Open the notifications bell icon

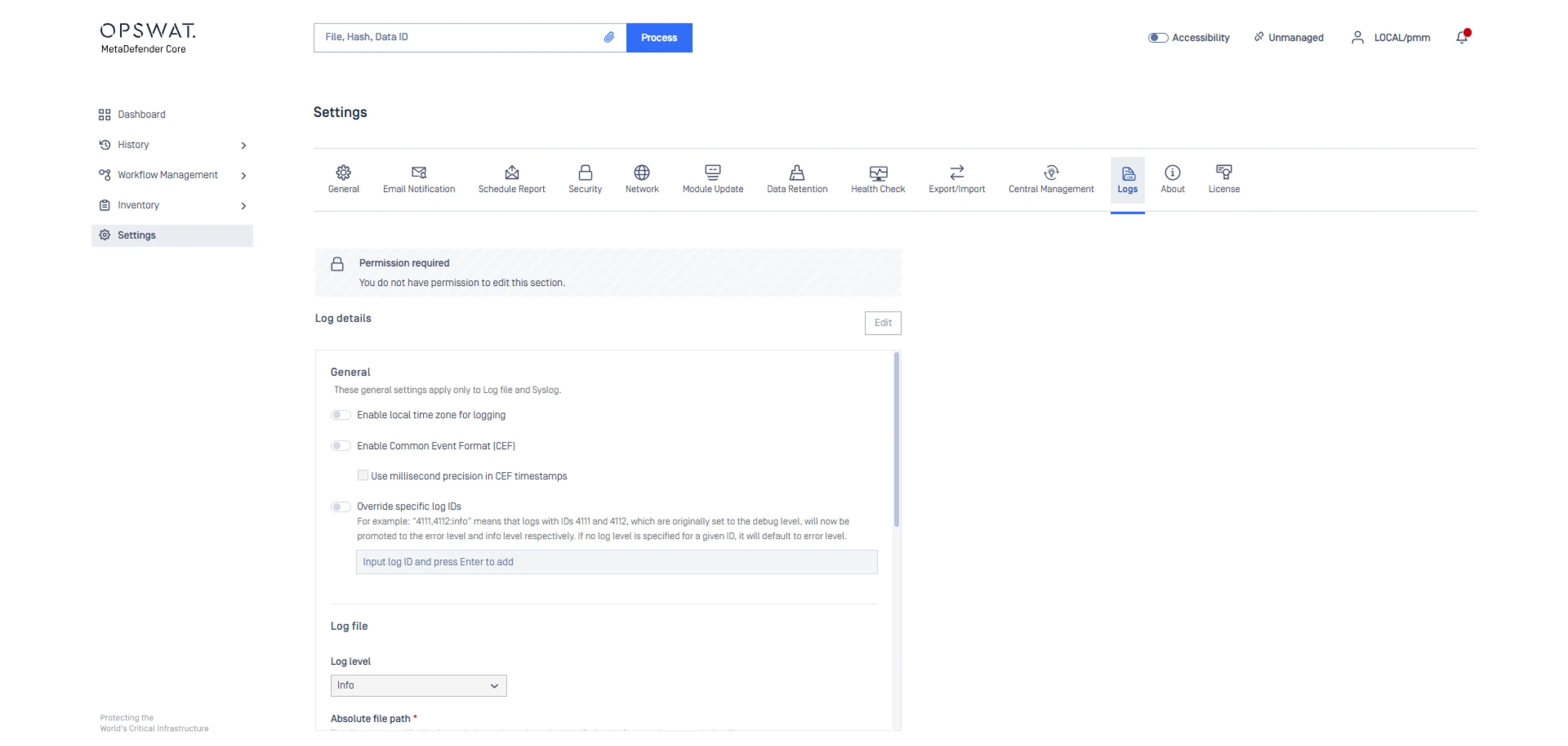coord(1462,38)
